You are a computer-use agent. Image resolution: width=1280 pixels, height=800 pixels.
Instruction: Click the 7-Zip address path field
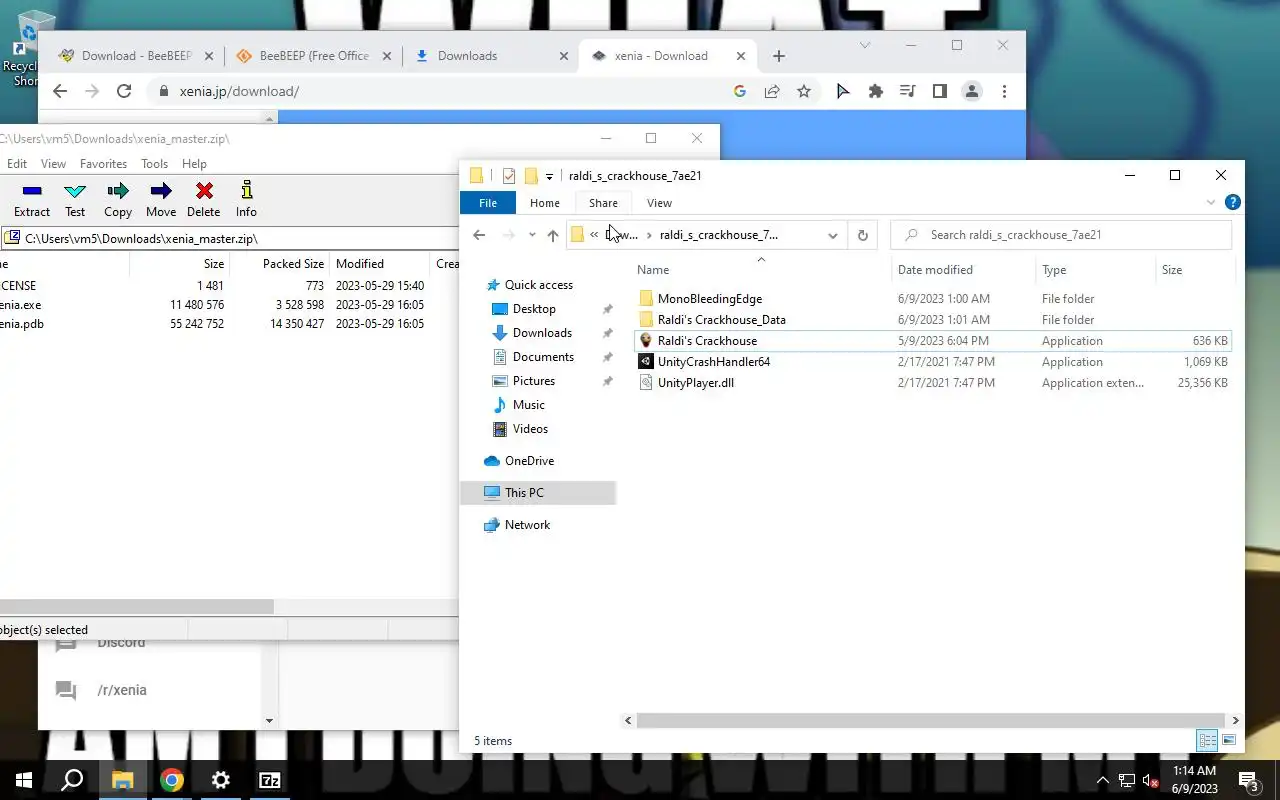230,239
